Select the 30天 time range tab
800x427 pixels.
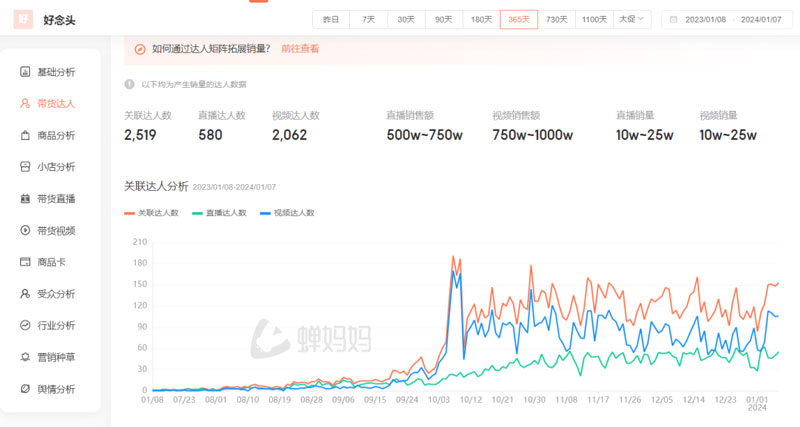(x=406, y=19)
